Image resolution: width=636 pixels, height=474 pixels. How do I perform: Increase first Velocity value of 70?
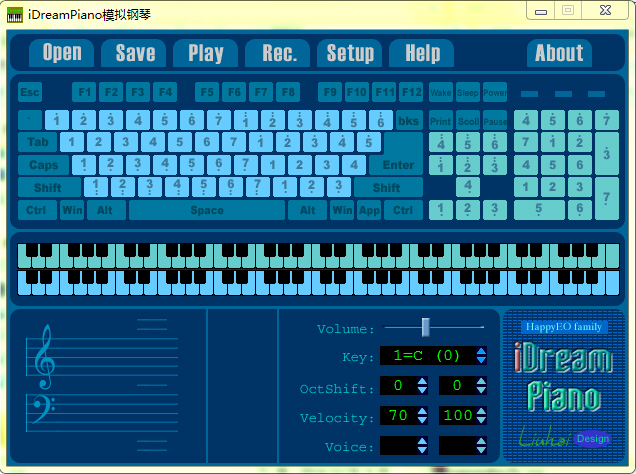(422, 411)
